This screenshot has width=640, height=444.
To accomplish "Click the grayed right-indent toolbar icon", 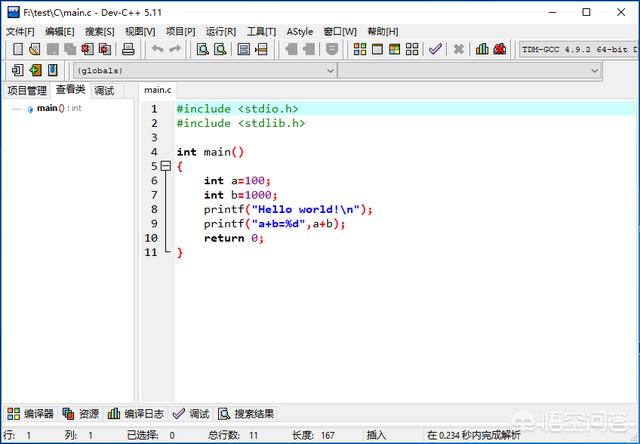I will 309,49.
